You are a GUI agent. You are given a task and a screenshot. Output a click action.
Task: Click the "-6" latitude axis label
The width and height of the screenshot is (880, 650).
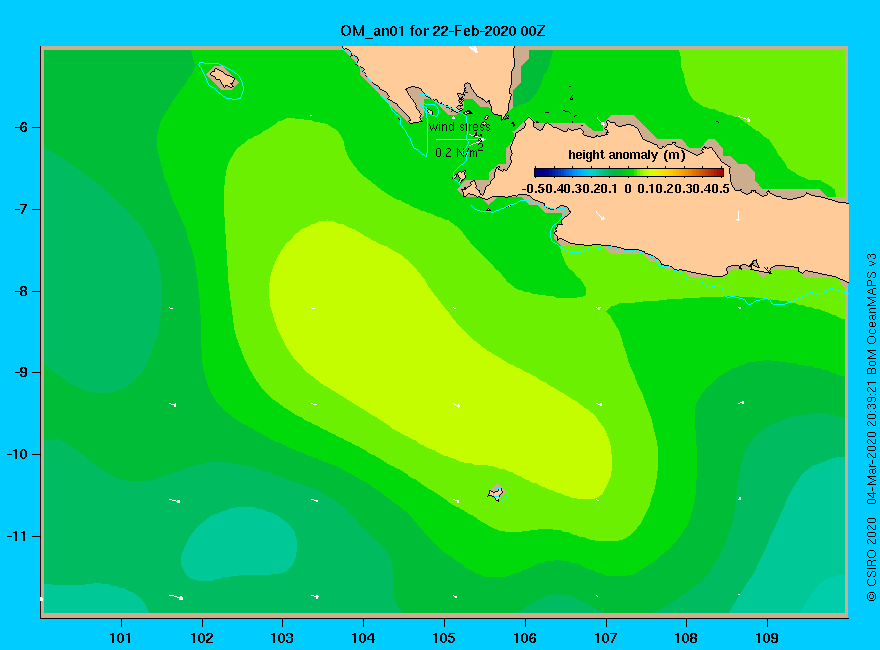pyautogui.click(x=20, y=127)
